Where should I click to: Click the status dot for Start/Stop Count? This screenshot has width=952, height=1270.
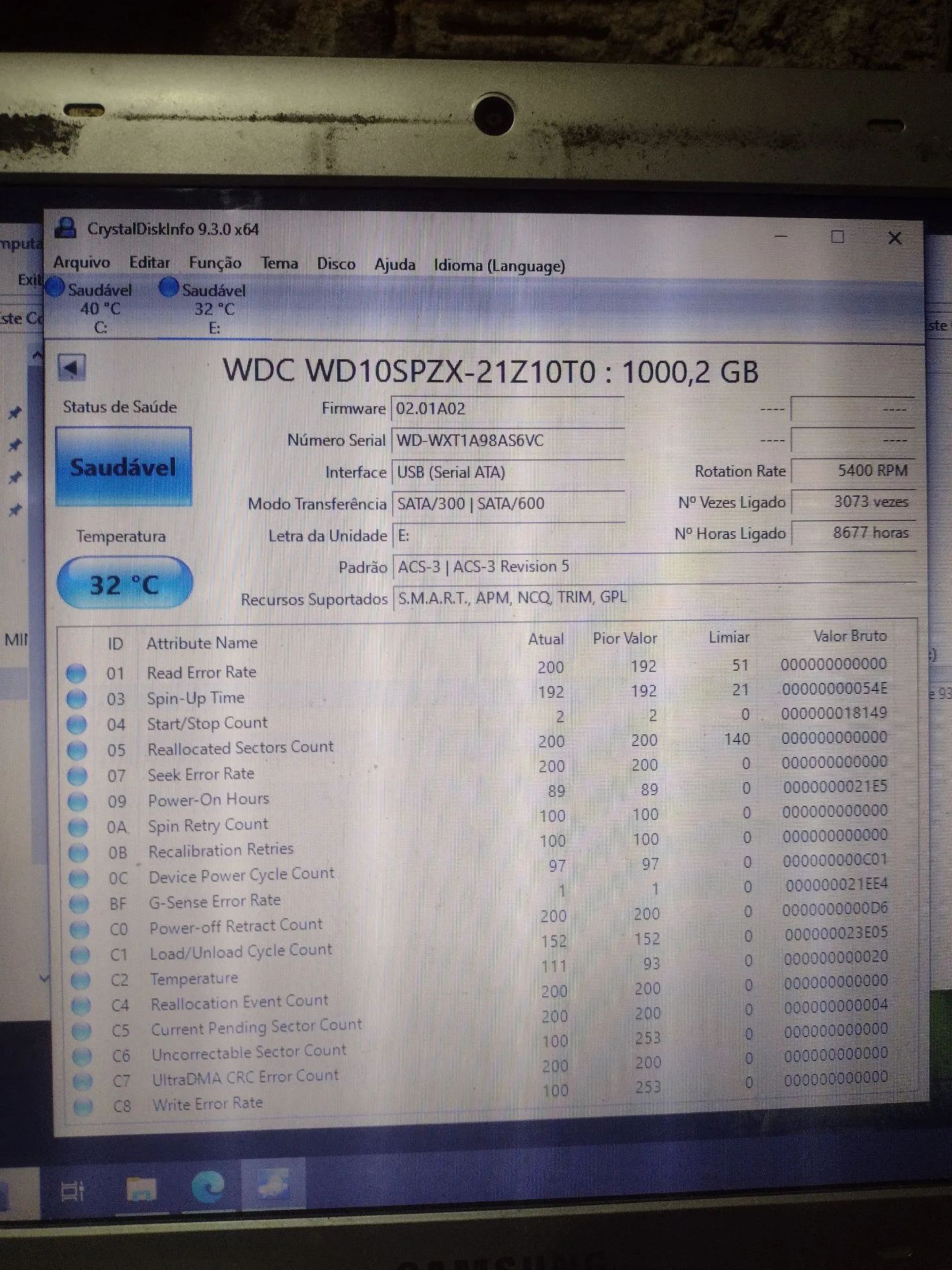[x=77, y=724]
